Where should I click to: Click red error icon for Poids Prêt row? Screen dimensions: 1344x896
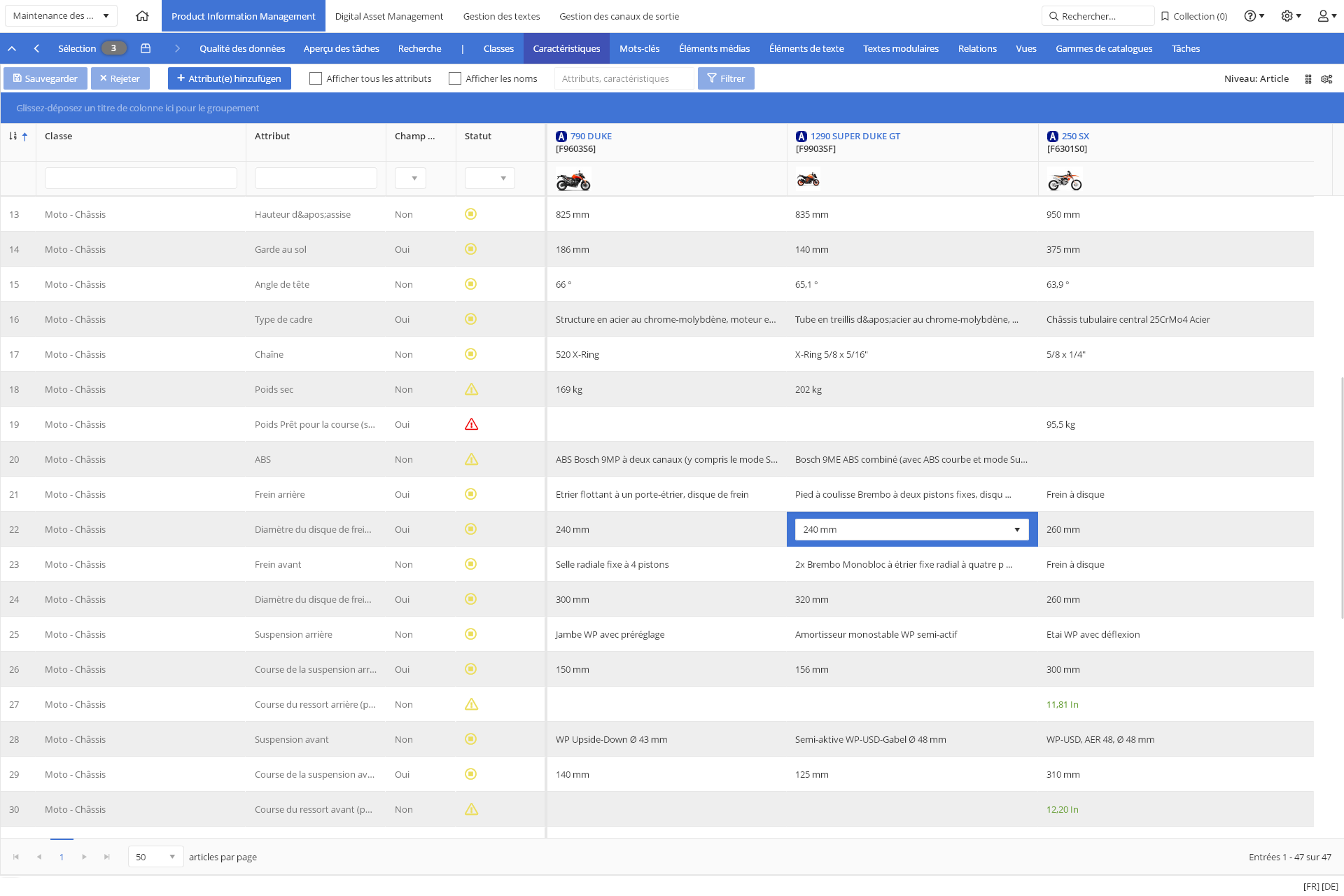tap(472, 424)
